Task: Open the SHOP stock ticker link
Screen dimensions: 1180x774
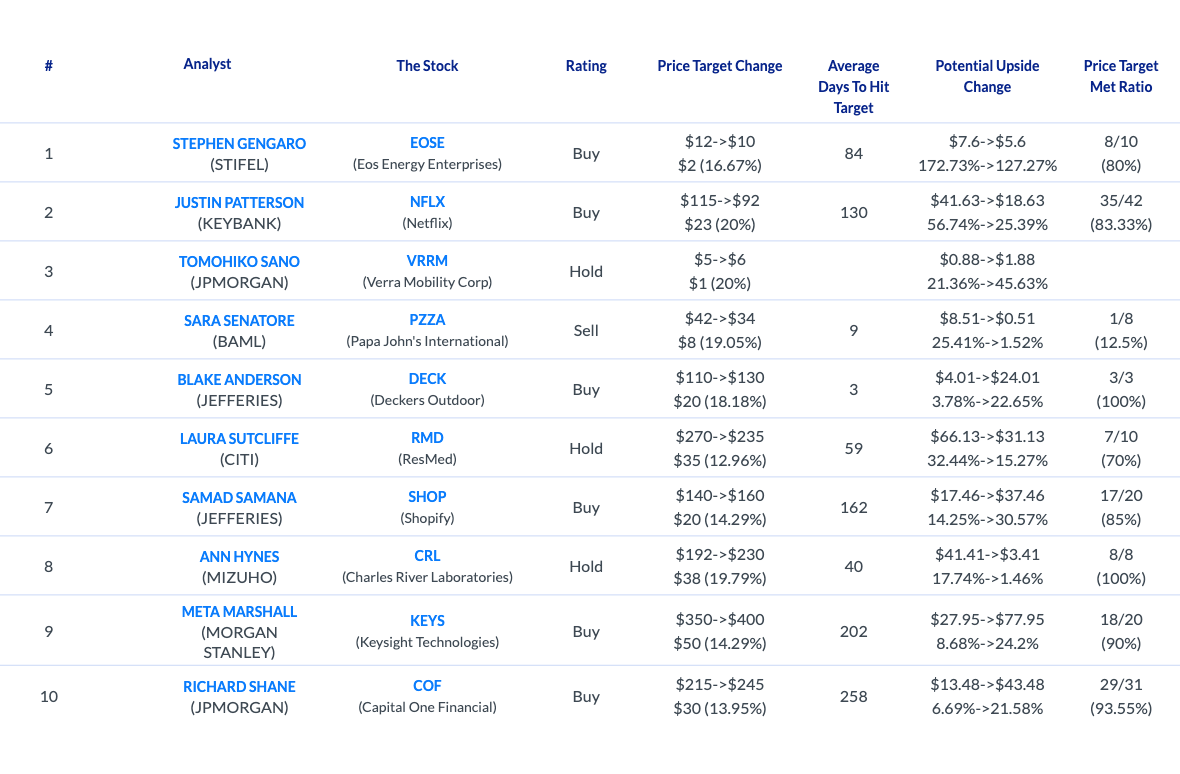Action: click(x=427, y=497)
